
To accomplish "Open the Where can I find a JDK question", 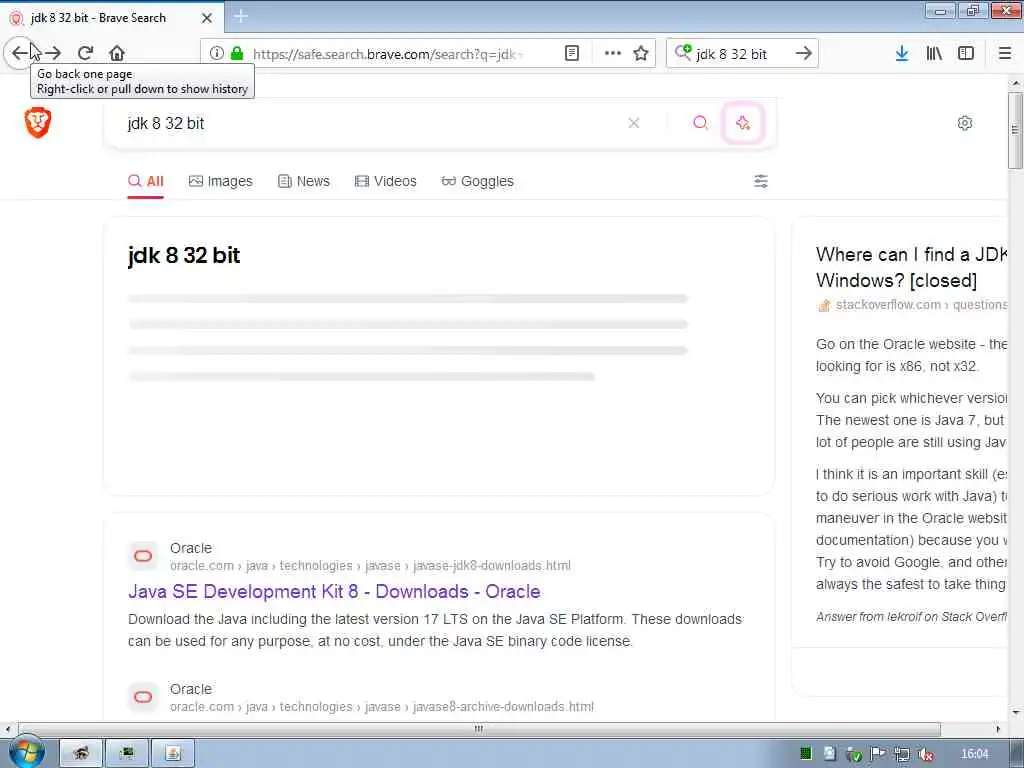I will [x=911, y=267].
